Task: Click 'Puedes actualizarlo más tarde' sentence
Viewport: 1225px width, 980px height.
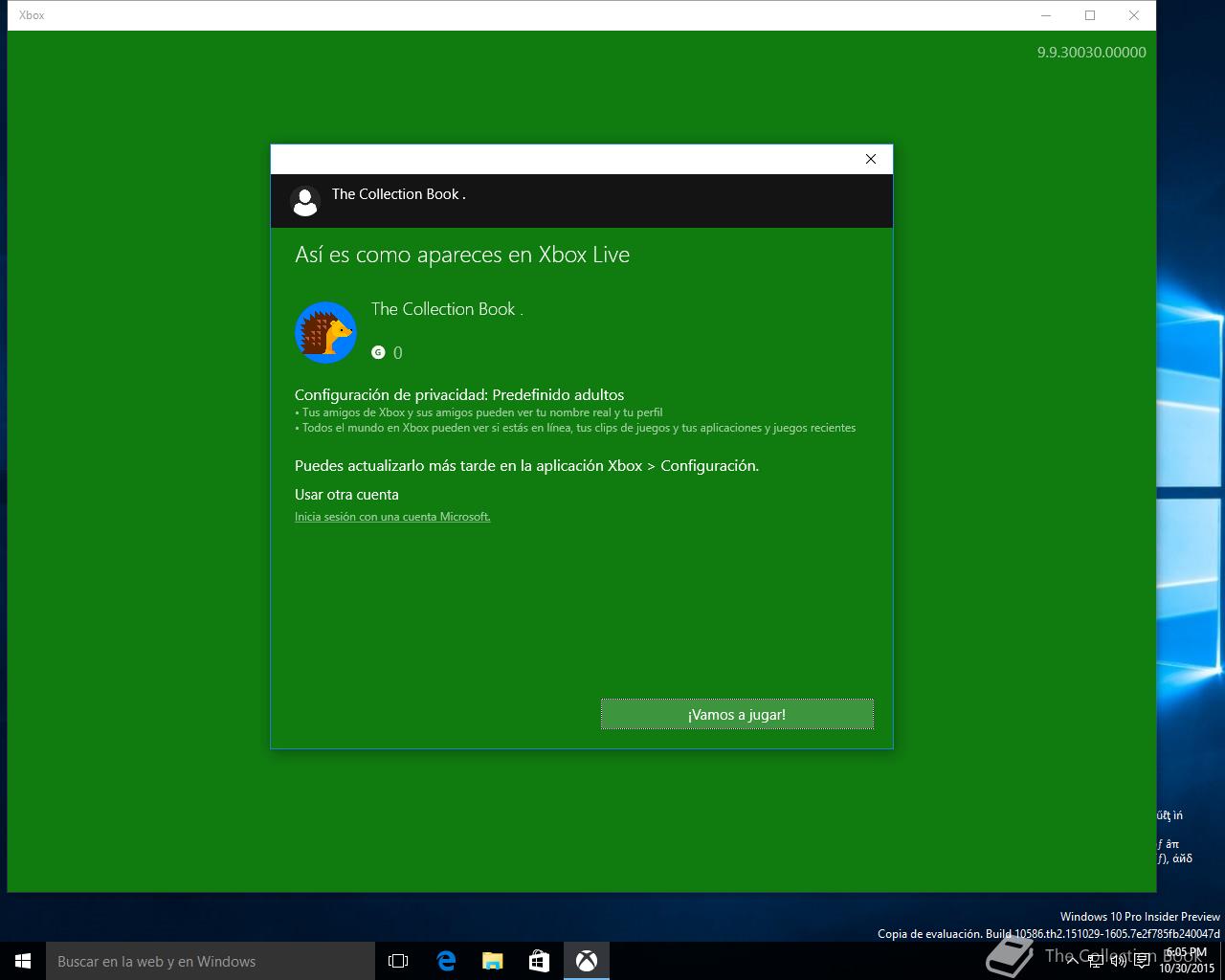Action: [x=526, y=466]
